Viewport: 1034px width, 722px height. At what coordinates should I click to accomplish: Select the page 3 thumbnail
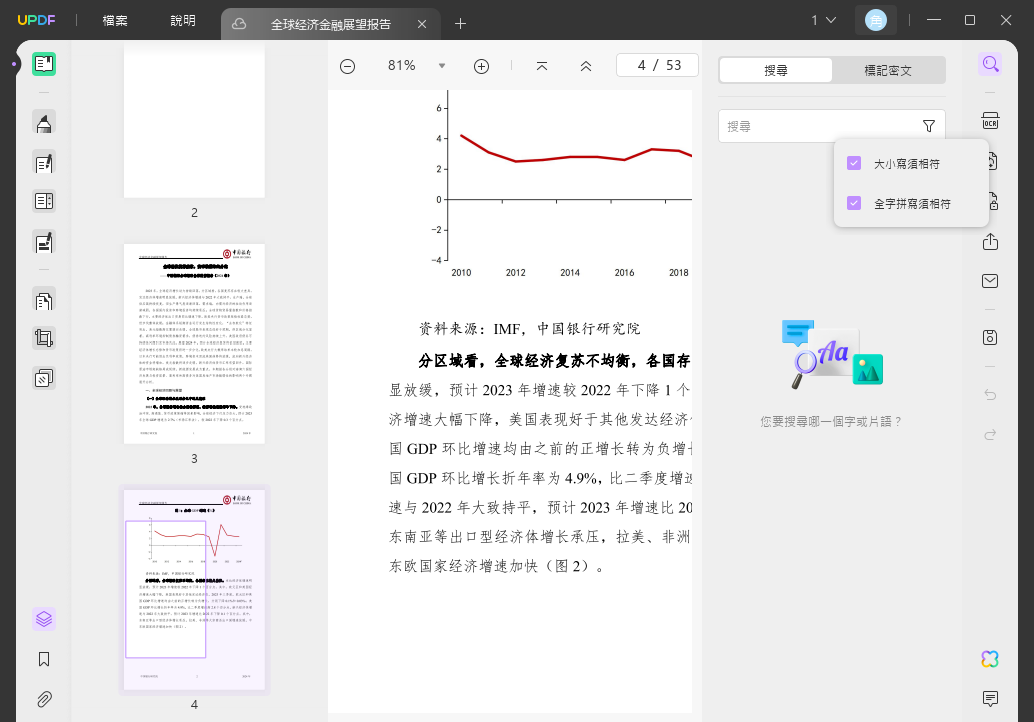coord(195,344)
